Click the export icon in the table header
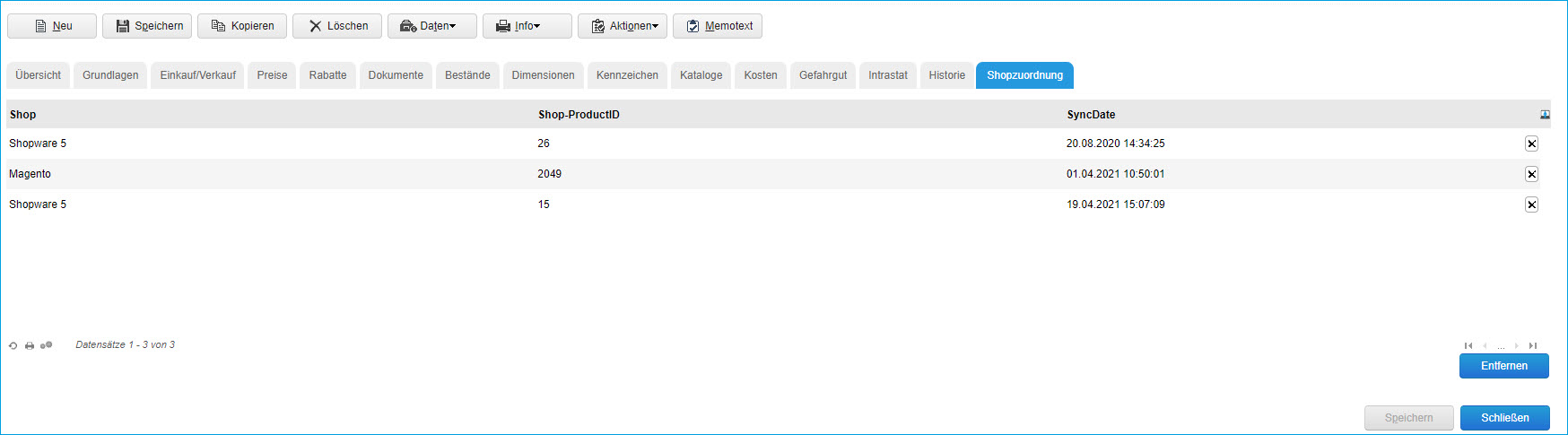Screen dimensions: 1568x435 [1545, 115]
